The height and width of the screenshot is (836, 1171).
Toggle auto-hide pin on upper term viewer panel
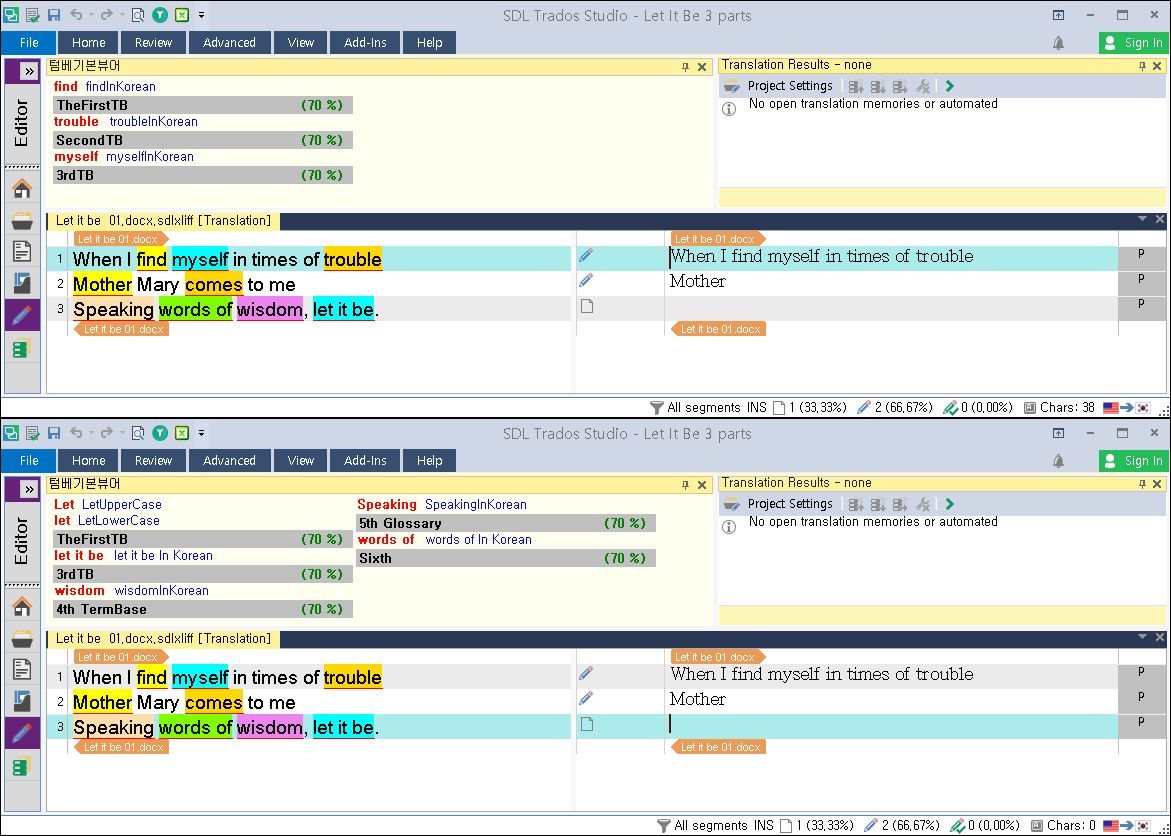pos(686,67)
